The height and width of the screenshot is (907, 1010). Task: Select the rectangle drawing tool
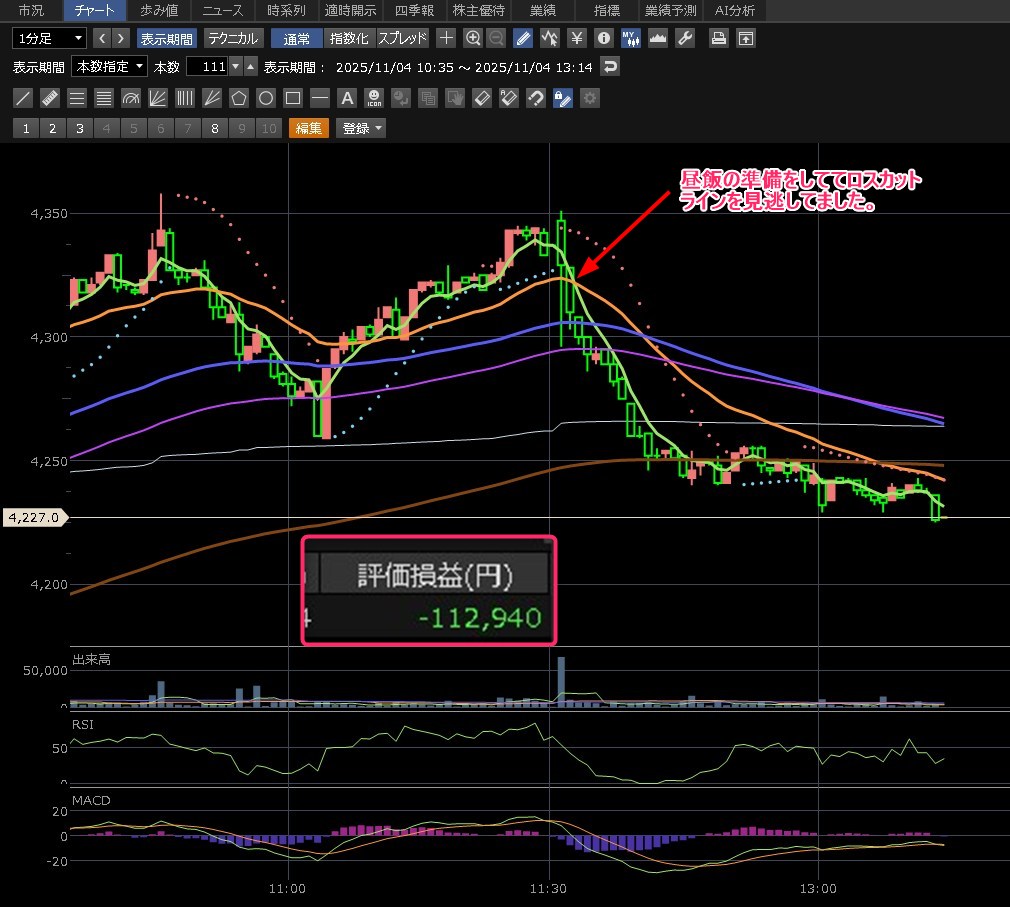(x=293, y=98)
